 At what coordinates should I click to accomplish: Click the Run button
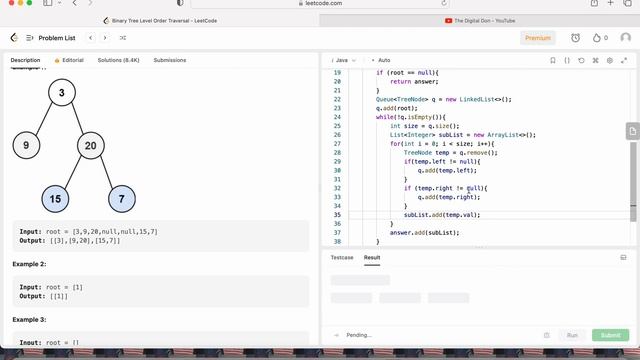572,335
